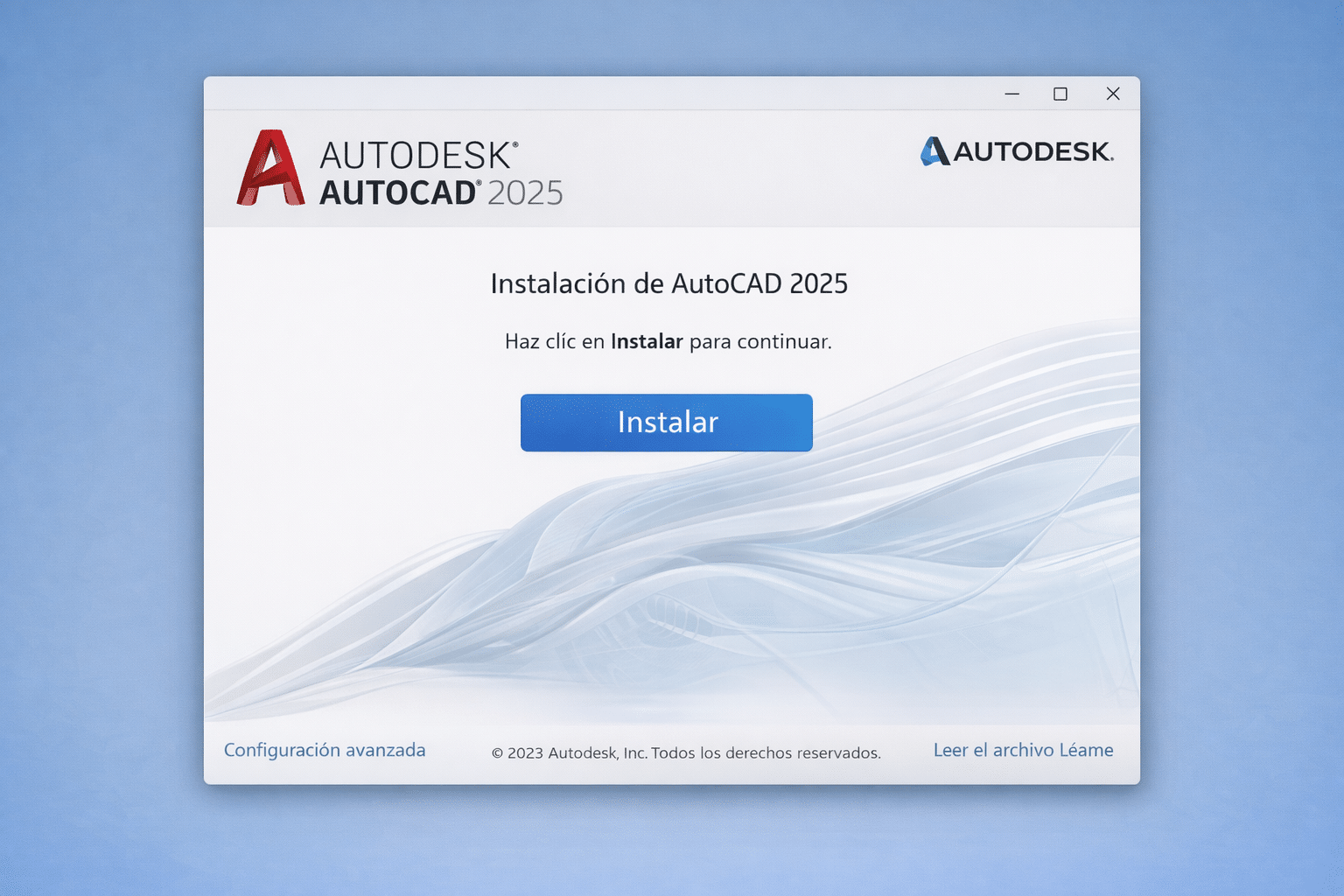Click the installer window title bar
Viewport: 1344px width, 896px height.
612,93
